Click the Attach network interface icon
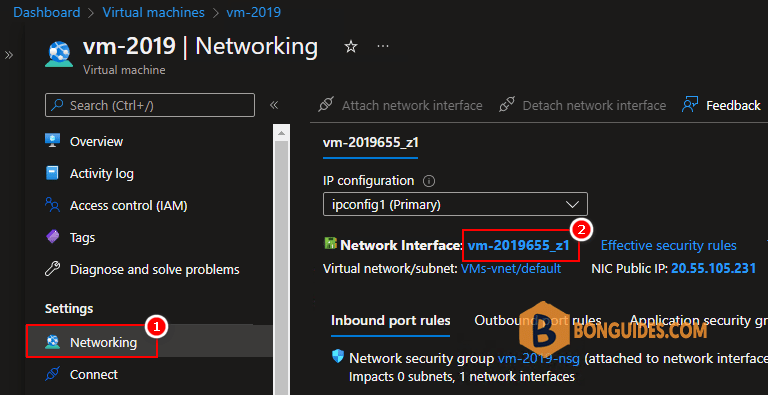Image resolution: width=768 pixels, height=395 pixels. pyautogui.click(x=326, y=105)
